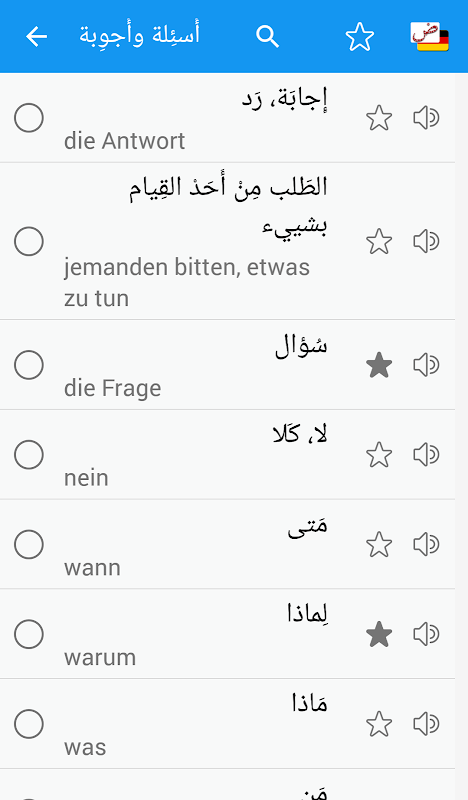
Task: Play audio for die Antwort
Action: click(x=426, y=118)
